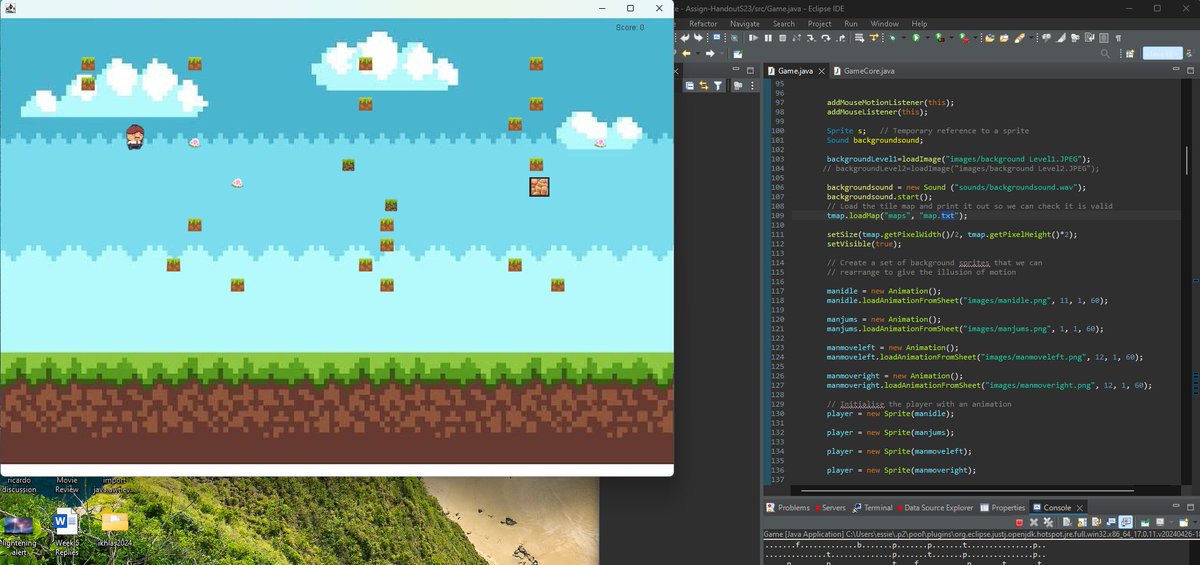Launch Debug with the bug icon
Image resolution: width=1200 pixels, height=565 pixels.
point(892,37)
